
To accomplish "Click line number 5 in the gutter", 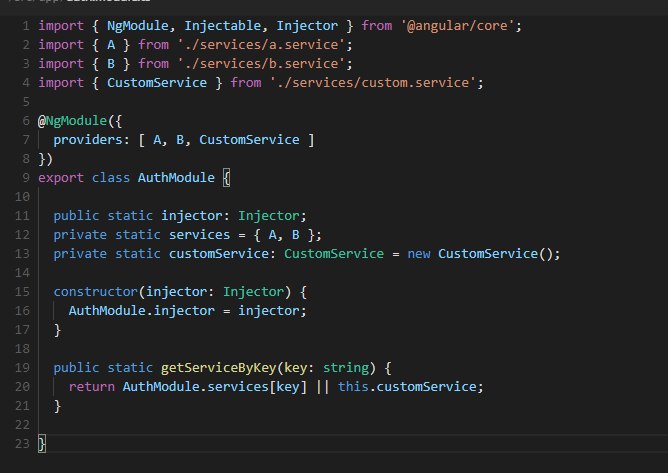I will coord(26,102).
